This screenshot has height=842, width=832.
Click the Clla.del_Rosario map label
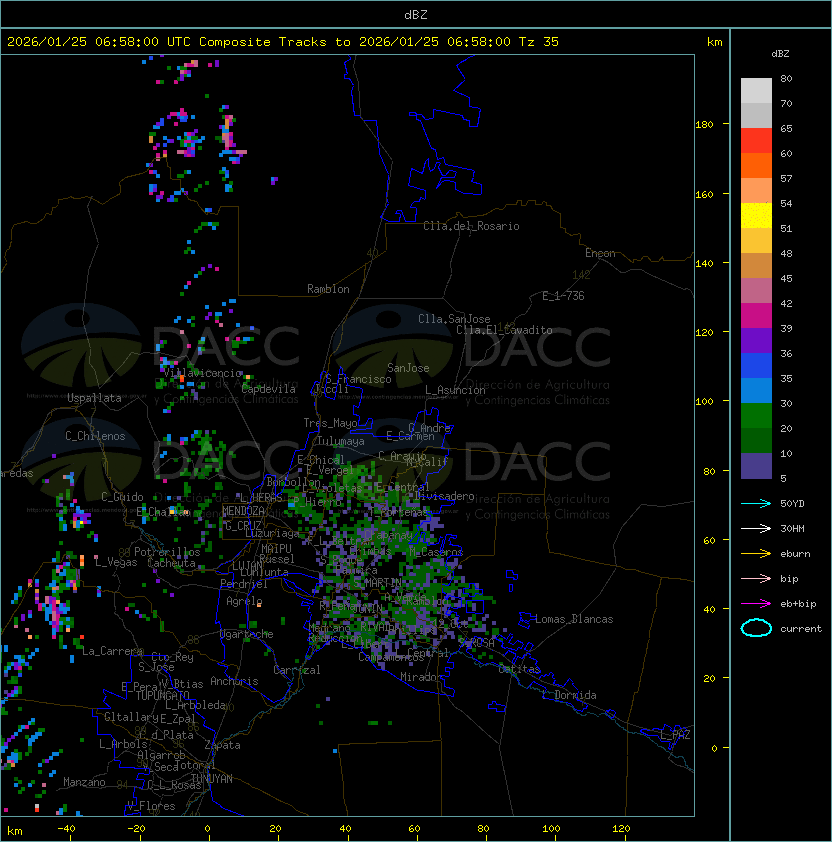471,226
